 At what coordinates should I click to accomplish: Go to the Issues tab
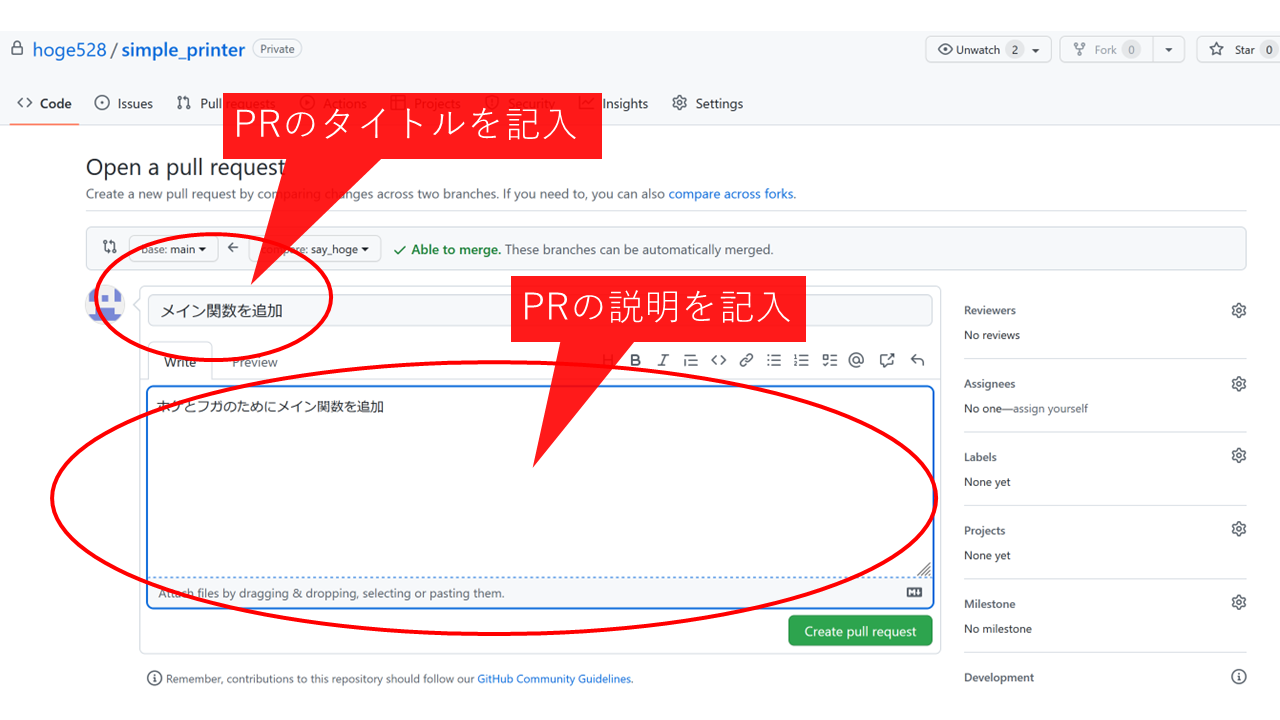click(124, 103)
